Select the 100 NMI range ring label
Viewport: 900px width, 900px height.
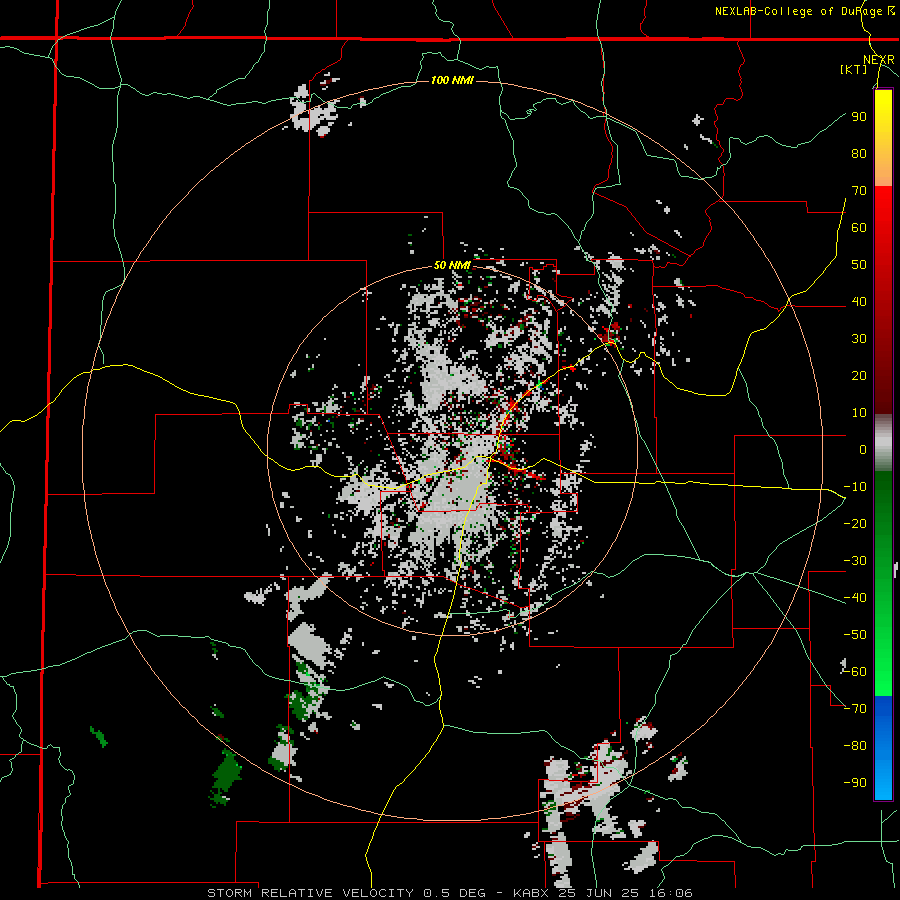(452, 80)
